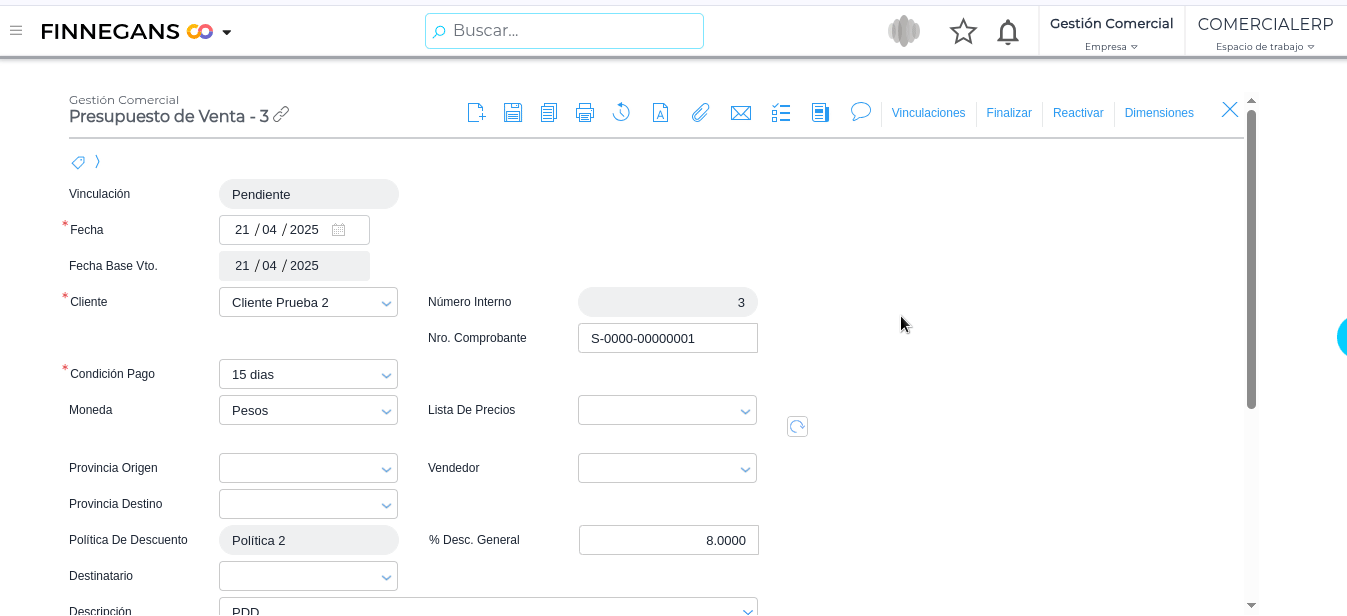The height and width of the screenshot is (616, 1347).
Task: Click the save floppy disk icon
Action: (x=513, y=112)
